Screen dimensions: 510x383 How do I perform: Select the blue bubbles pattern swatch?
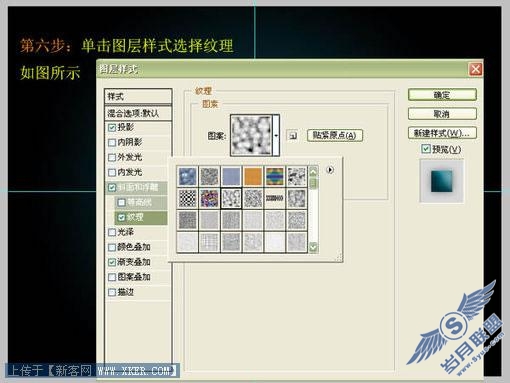pos(188,176)
